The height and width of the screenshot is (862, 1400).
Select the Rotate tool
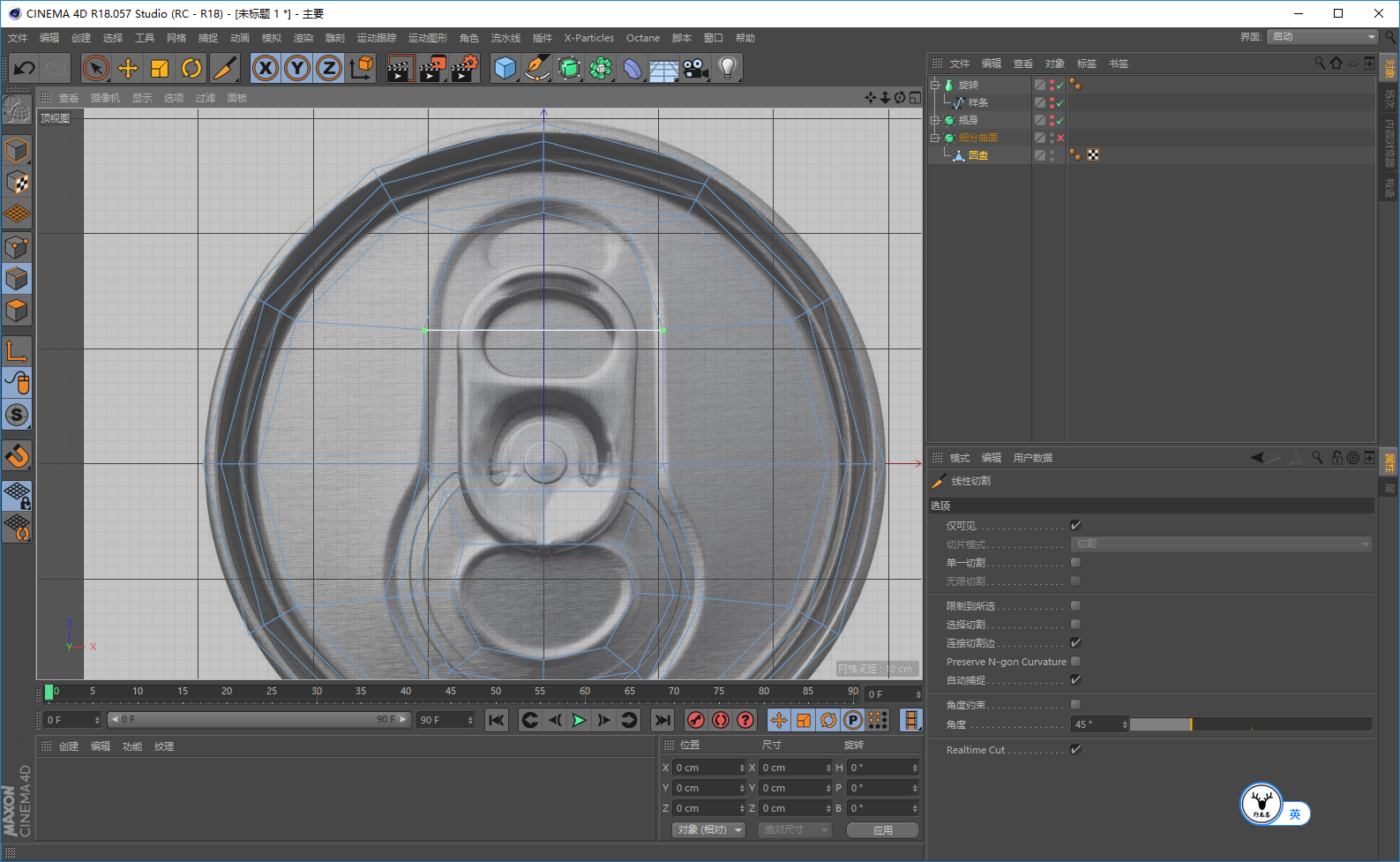click(191, 68)
